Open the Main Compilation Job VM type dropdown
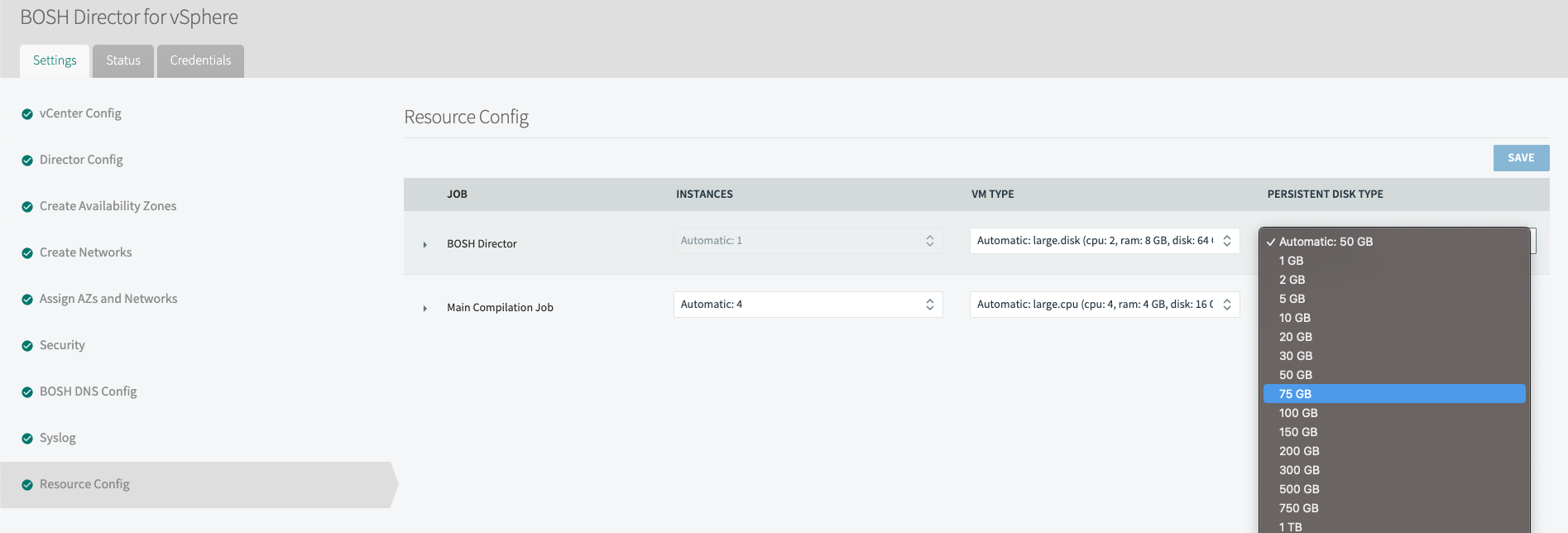Image resolution: width=1568 pixels, height=533 pixels. [x=1104, y=305]
